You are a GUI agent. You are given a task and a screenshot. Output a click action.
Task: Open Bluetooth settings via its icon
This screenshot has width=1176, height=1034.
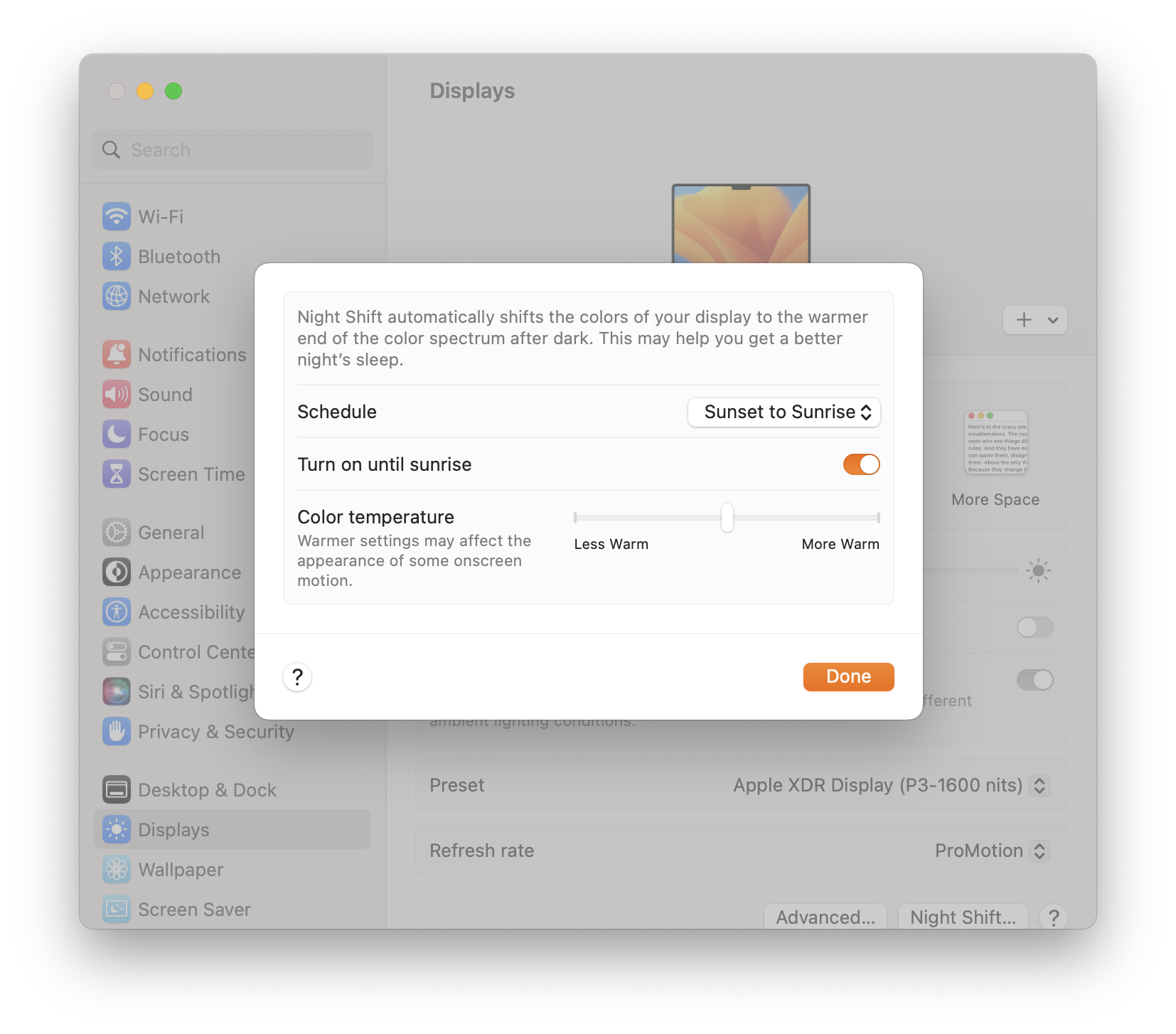click(117, 257)
